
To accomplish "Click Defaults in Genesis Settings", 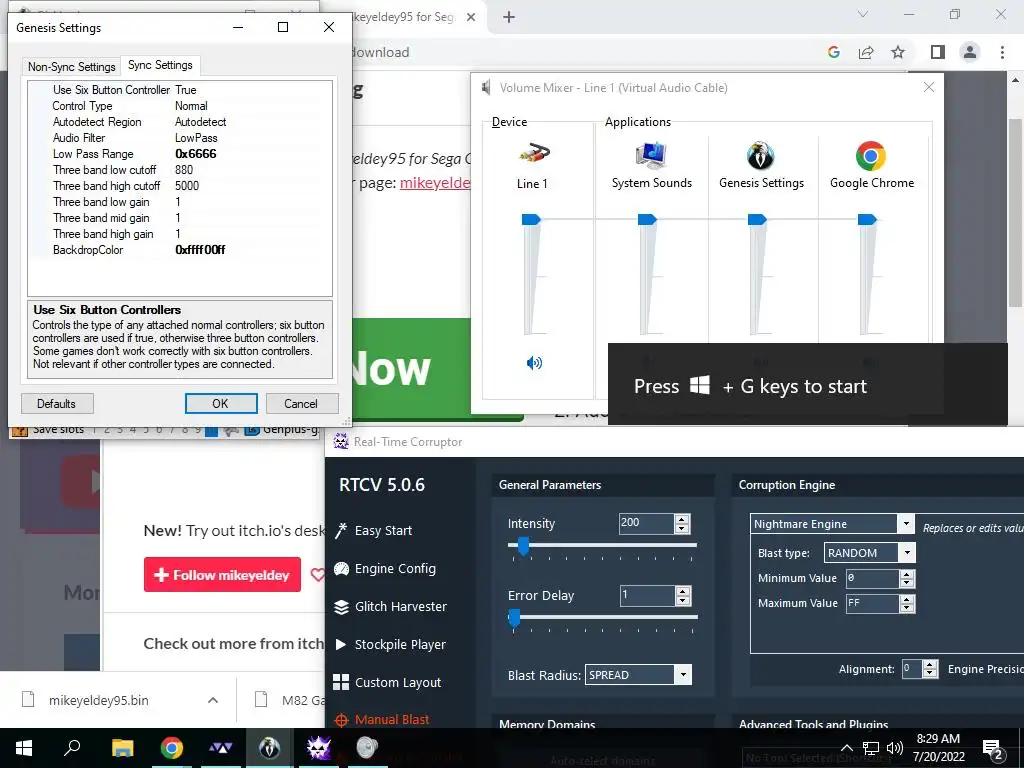I will click(57, 404).
